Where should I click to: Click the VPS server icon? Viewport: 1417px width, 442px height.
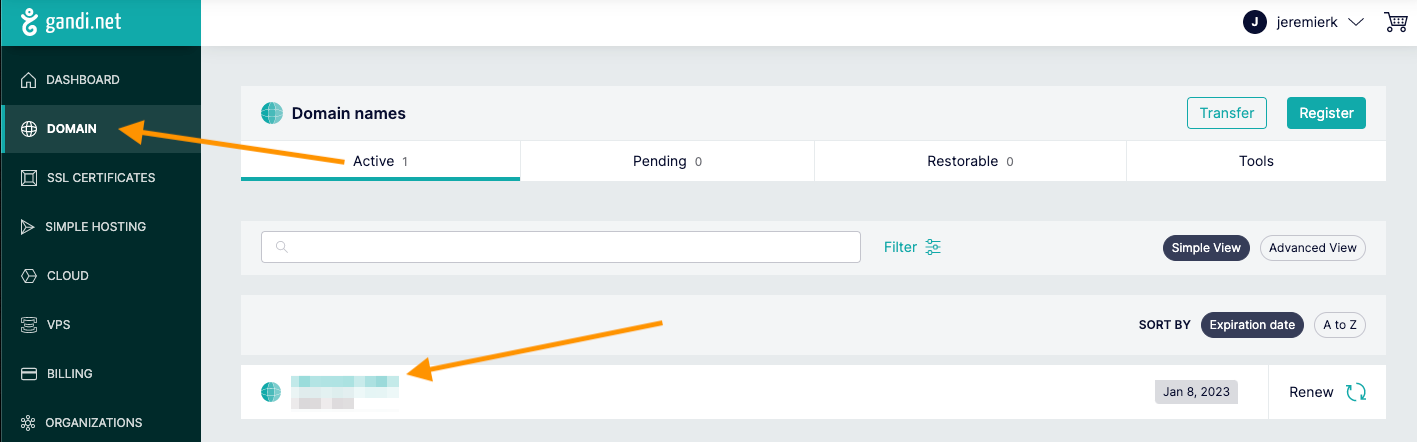28,325
